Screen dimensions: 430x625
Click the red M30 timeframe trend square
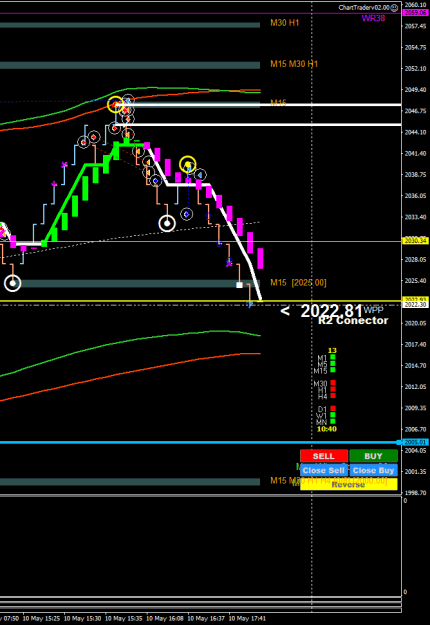click(x=333, y=383)
